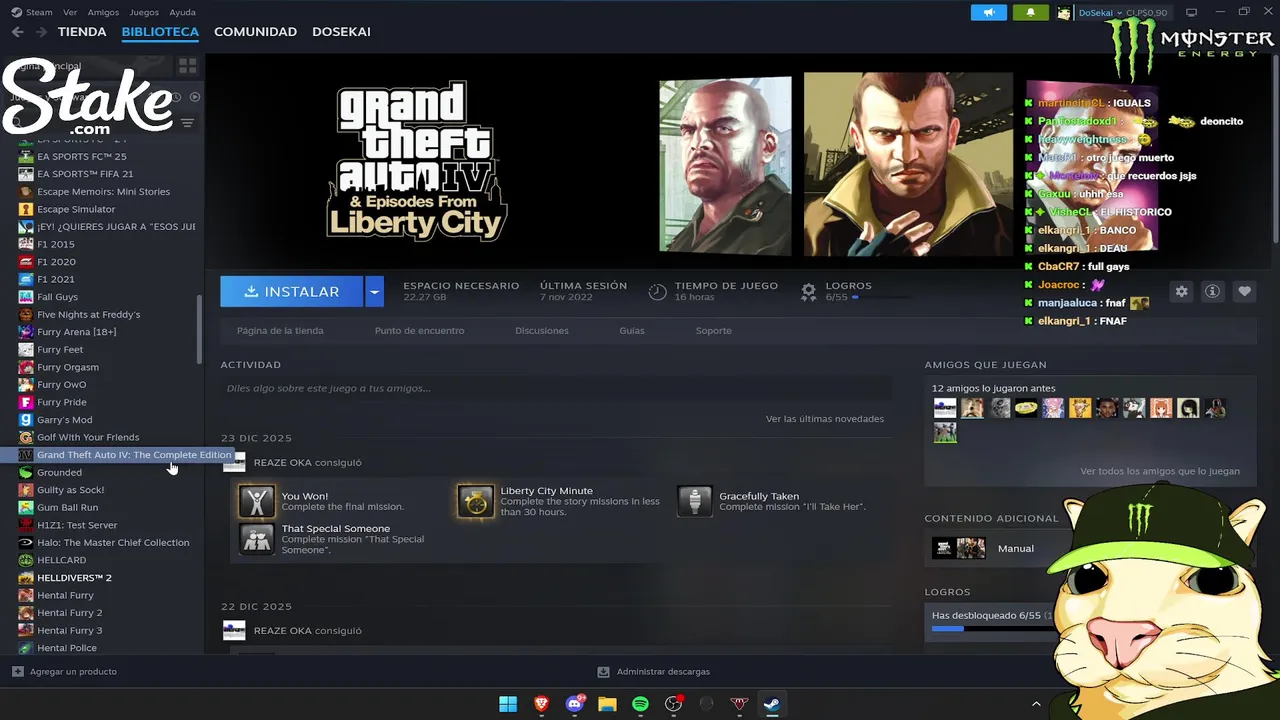Click Ver las últimas novedades link
Screen dimensions: 1280x720
pos(825,419)
